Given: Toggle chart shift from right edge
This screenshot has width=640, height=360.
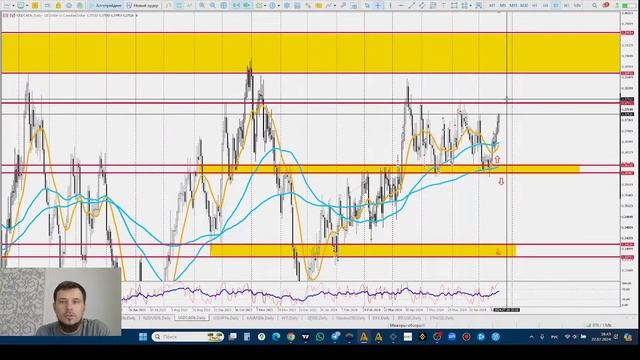Looking at the screenshot, I should click(247, 6).
